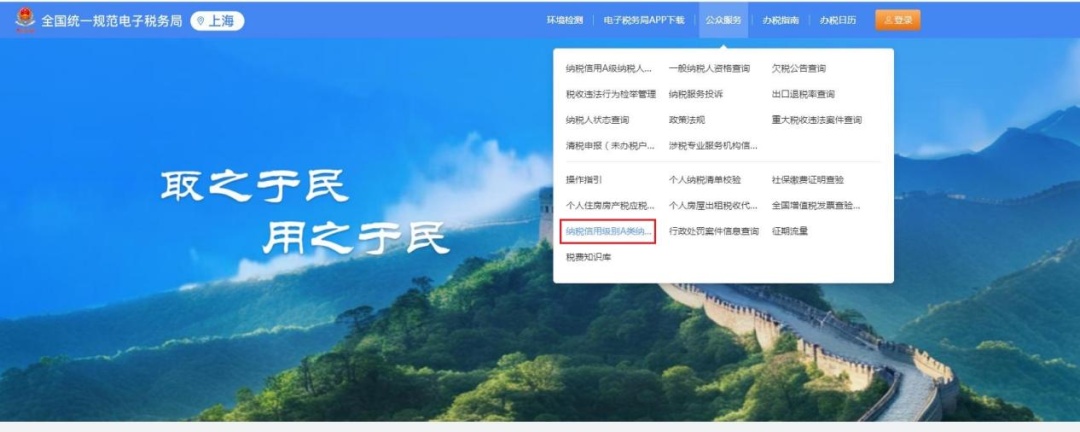Select 电子税务局APP下载 in the top bar

click(644, 20)
